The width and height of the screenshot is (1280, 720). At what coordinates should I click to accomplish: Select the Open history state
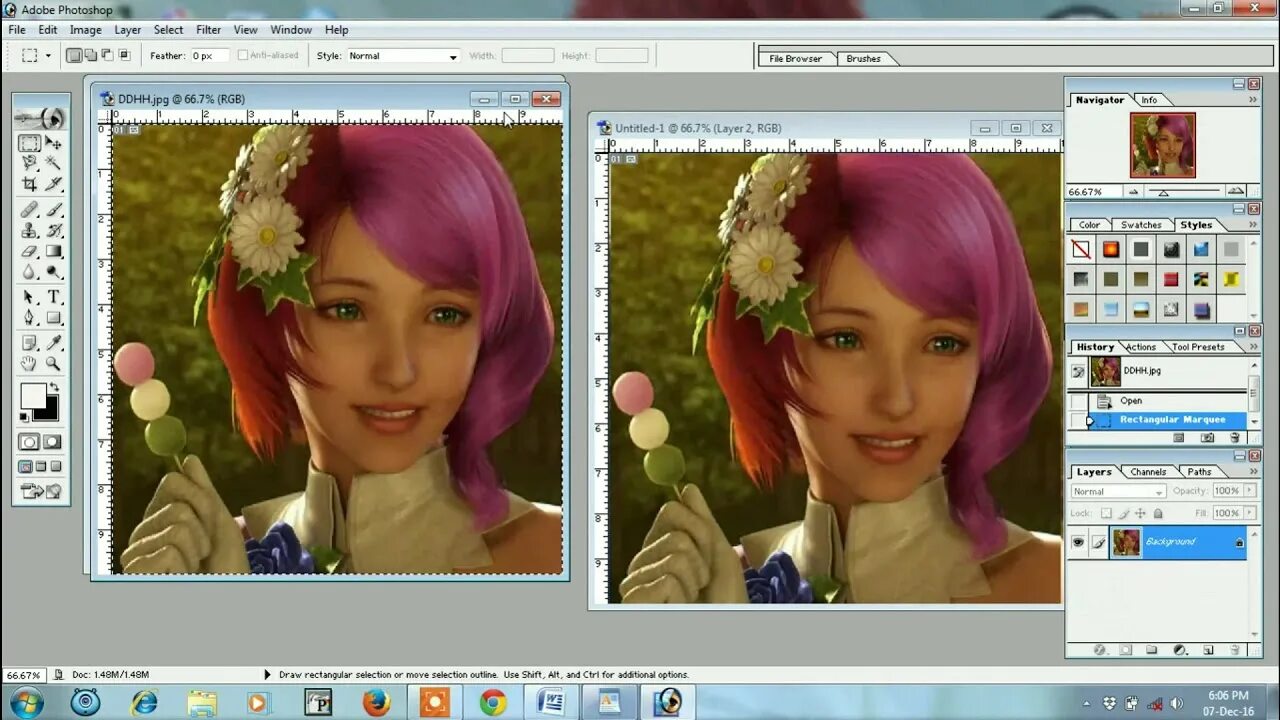(x=1168, y=401)
